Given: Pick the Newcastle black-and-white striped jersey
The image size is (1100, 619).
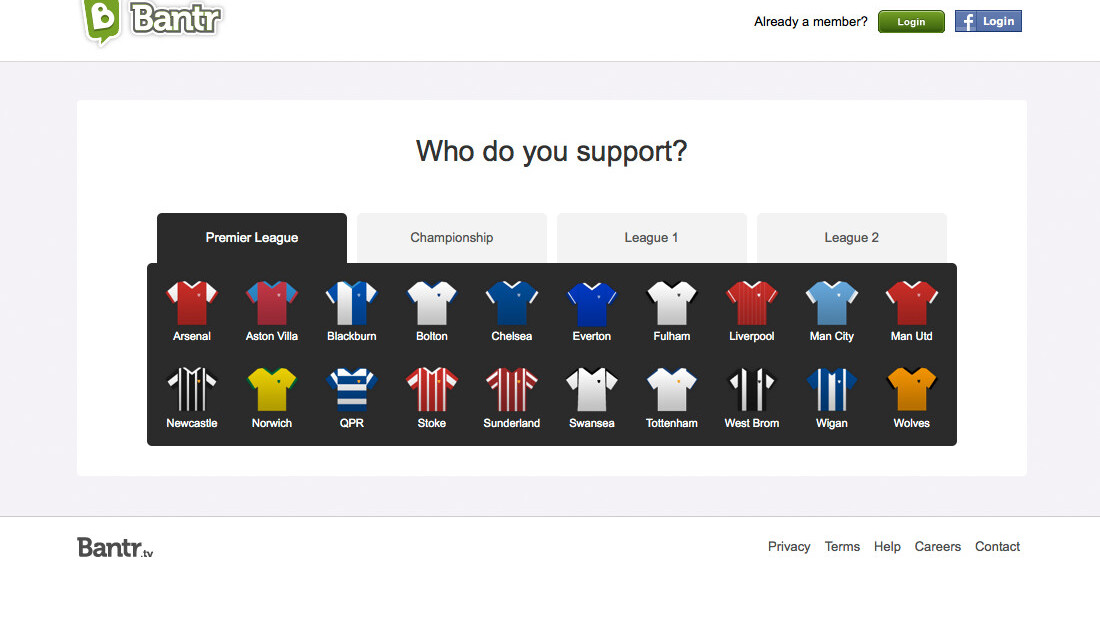Looking at the screenshot, I should pyautogui.click(x=192, y=390).
